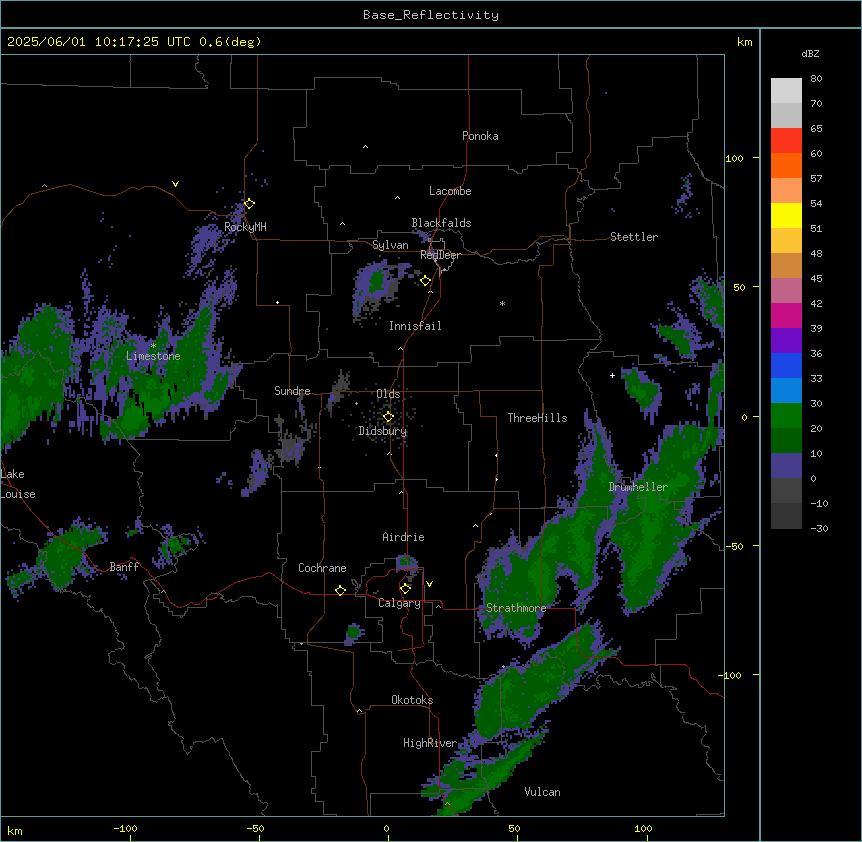862x842 pixels.
Task: Click the Blackfalds city label
Action: pos(441,223)
